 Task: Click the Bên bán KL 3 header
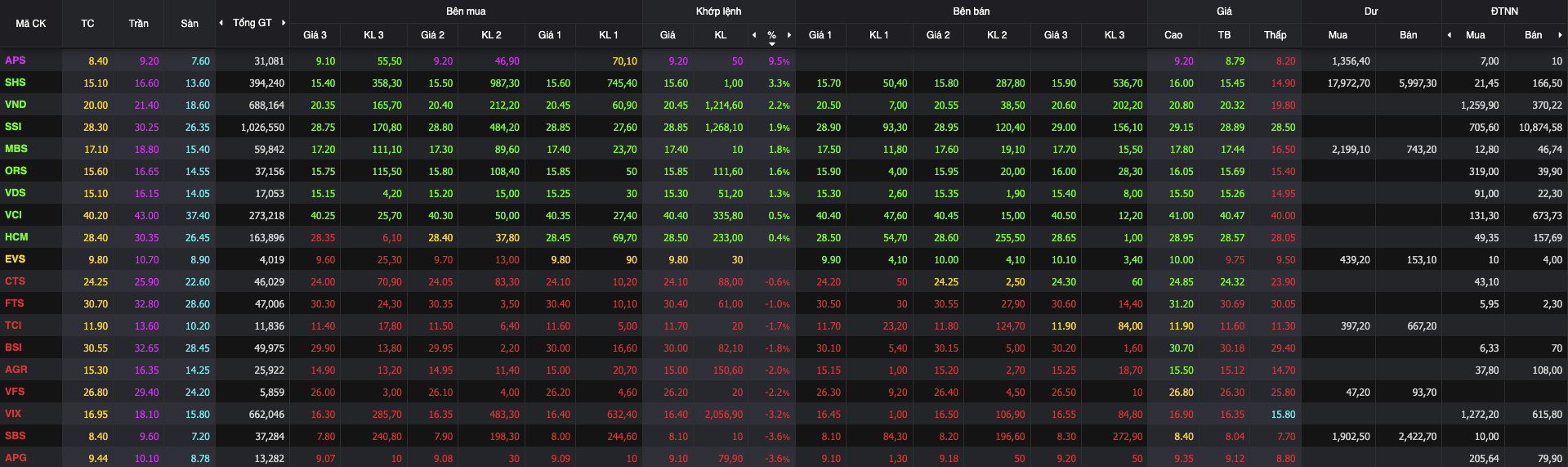[1115, 35]
